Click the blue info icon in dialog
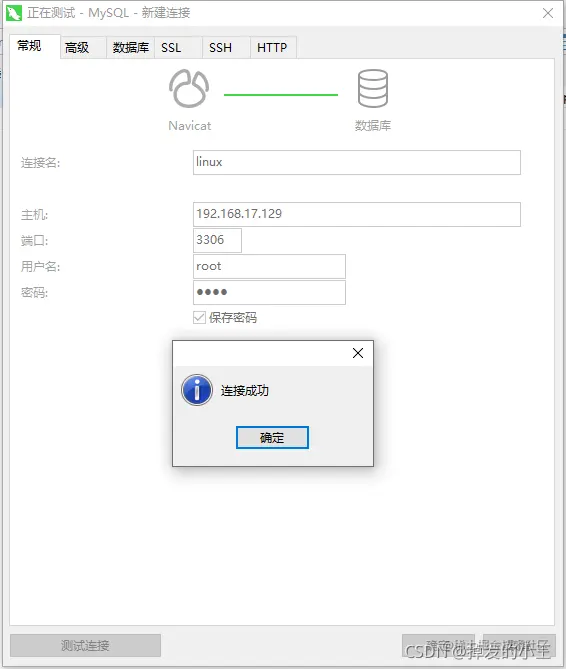The height and width of the screenshot is (669, 566). coord(197,390)
